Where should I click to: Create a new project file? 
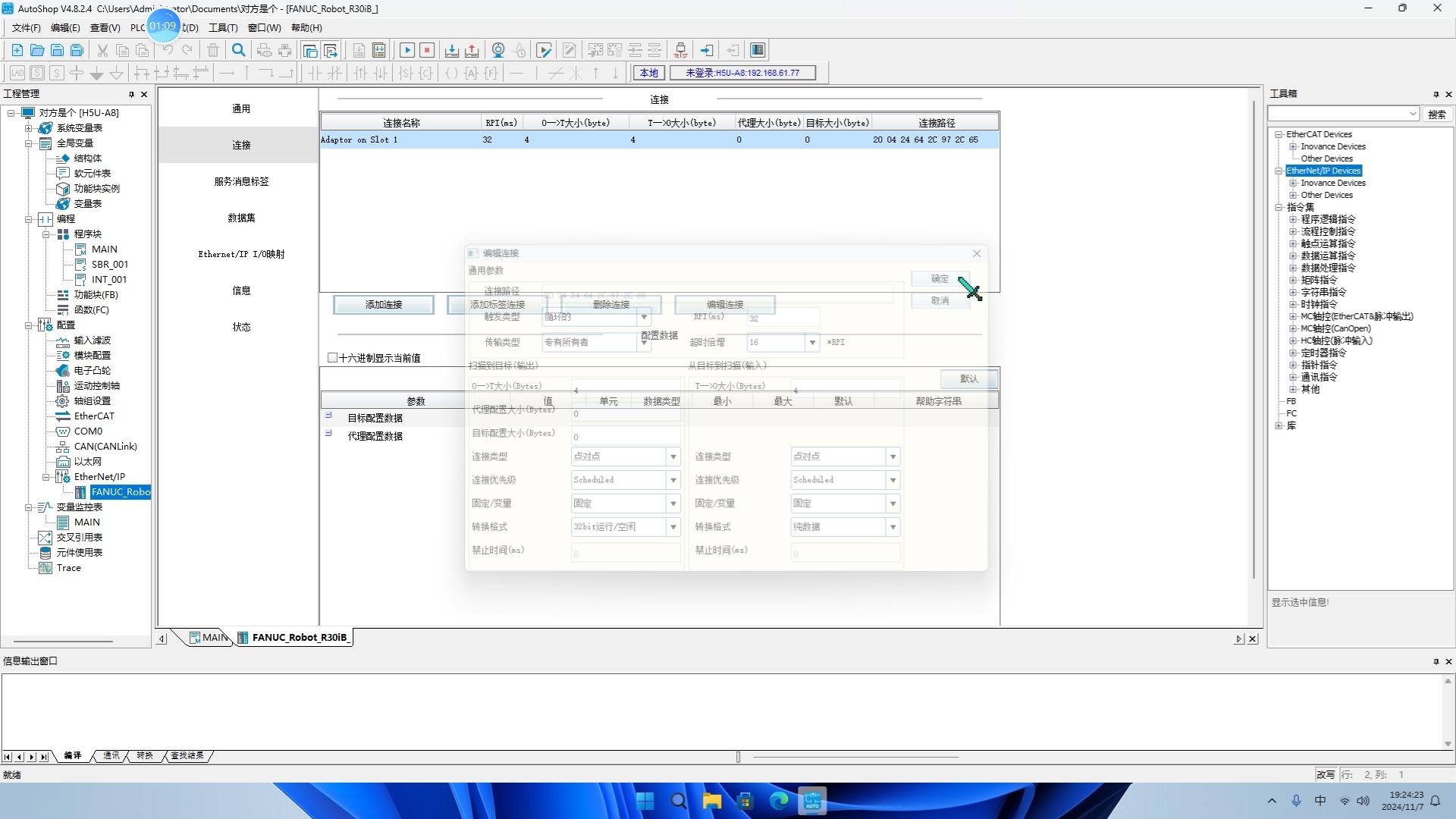(x=17, y=50)
